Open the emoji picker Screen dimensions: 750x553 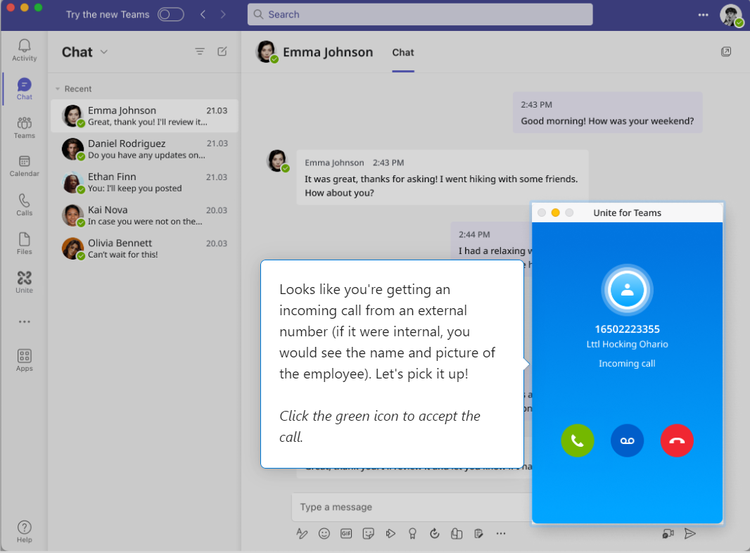324,533
